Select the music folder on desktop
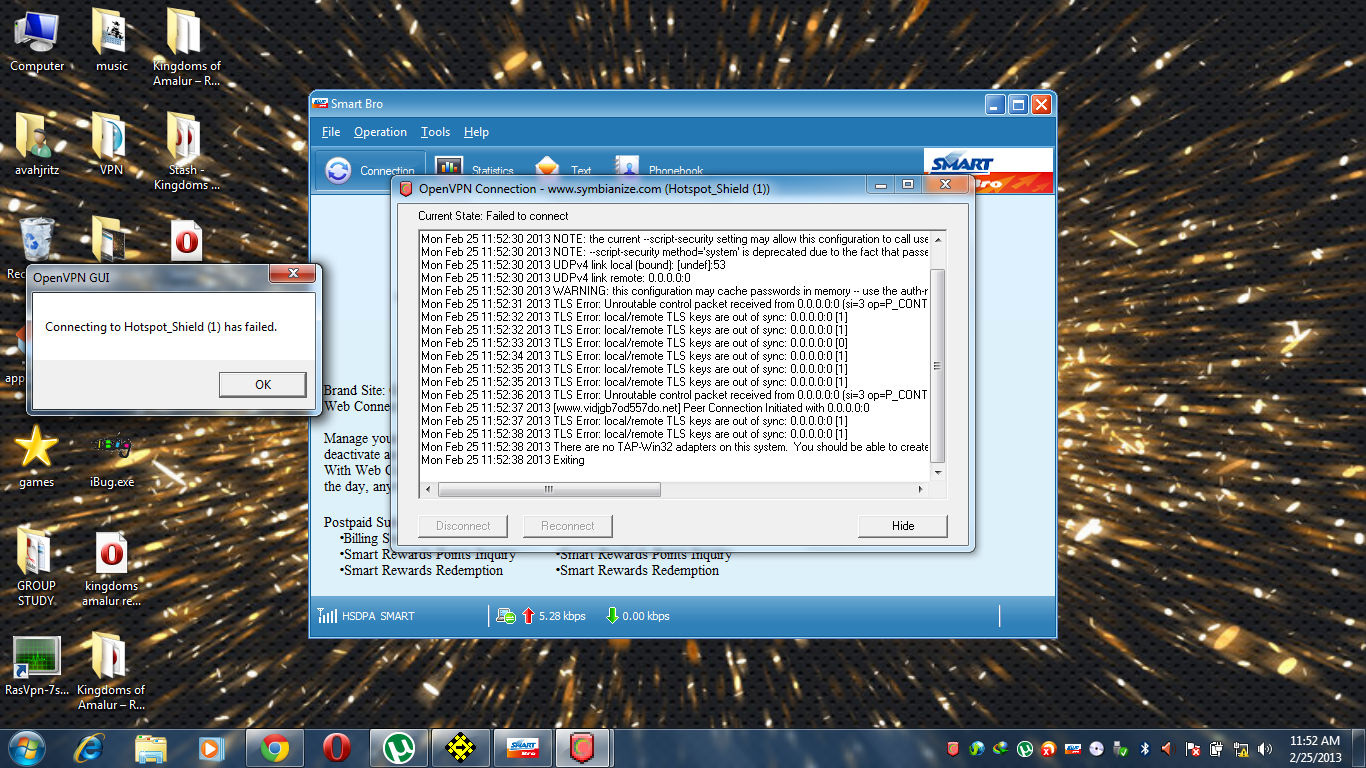 click(x=112, y=41)
